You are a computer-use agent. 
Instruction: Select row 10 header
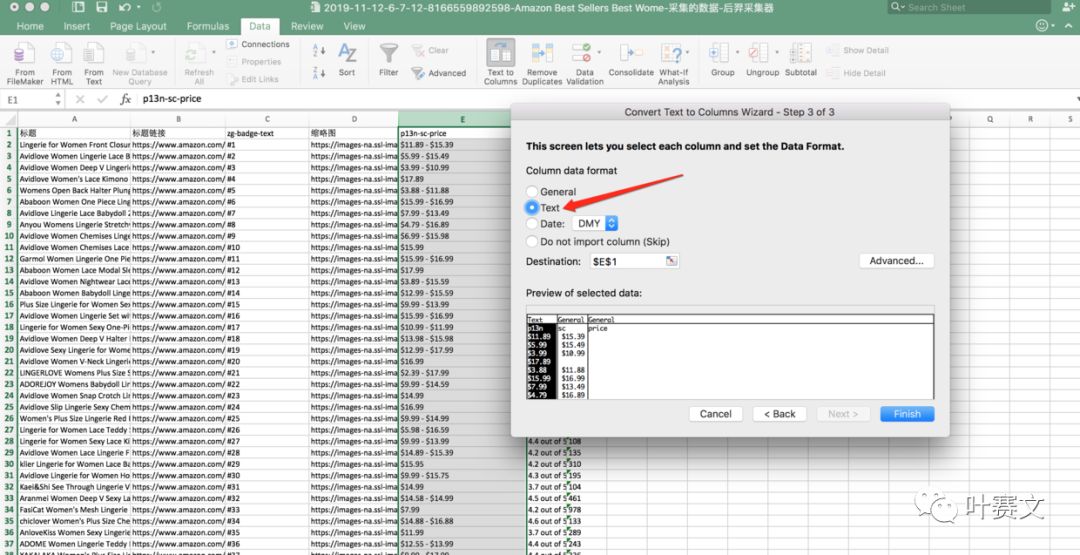(9, 236)
